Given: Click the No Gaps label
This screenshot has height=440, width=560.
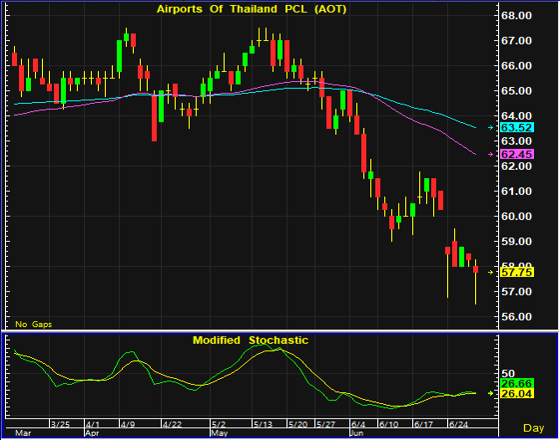Looking at the screenshot, I should point(33,324).
